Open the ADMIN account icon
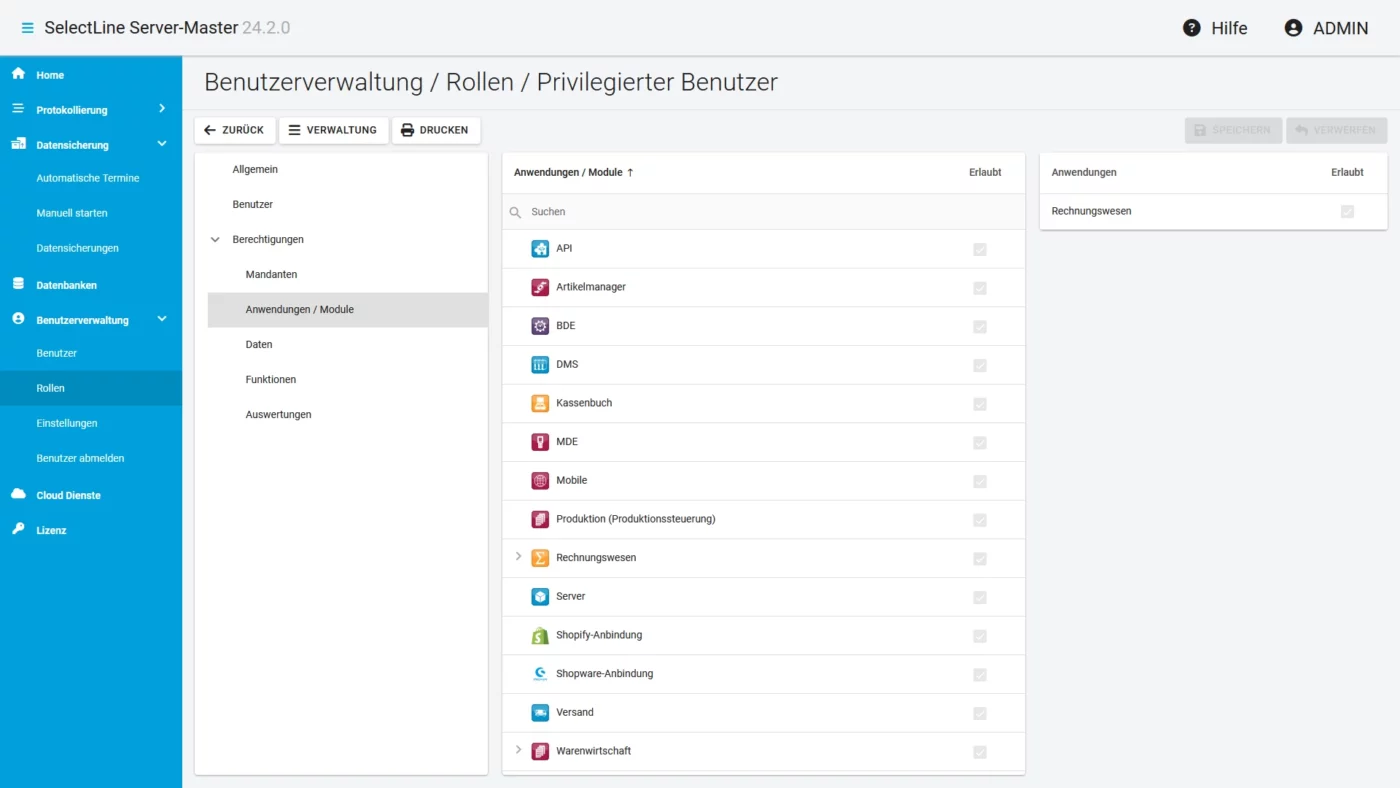1400x788 pixels. pos(1293,28)
